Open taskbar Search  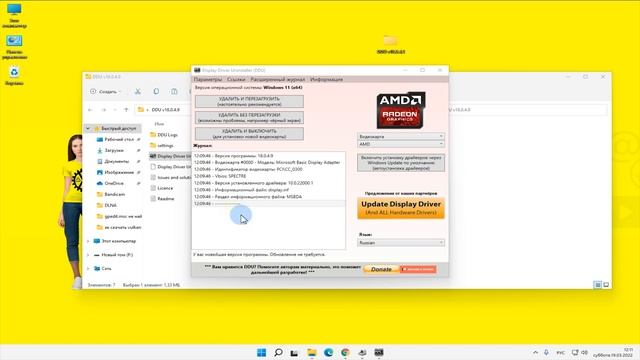coord(278,353)
